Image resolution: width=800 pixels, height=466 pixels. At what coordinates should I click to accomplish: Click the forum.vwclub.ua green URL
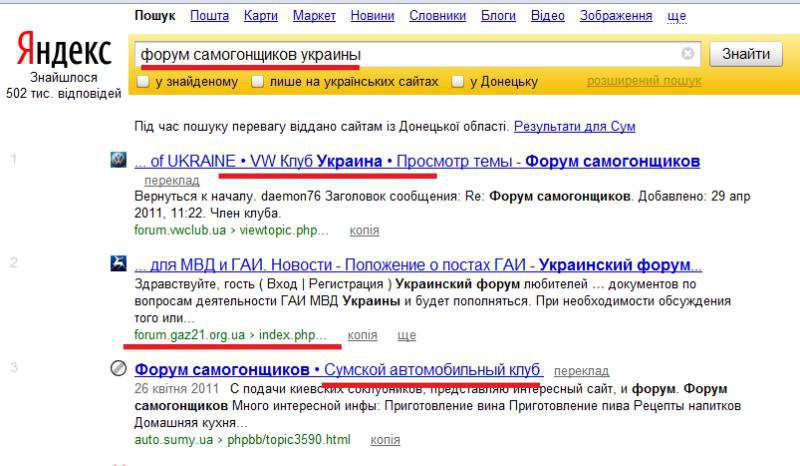[231, 230]
